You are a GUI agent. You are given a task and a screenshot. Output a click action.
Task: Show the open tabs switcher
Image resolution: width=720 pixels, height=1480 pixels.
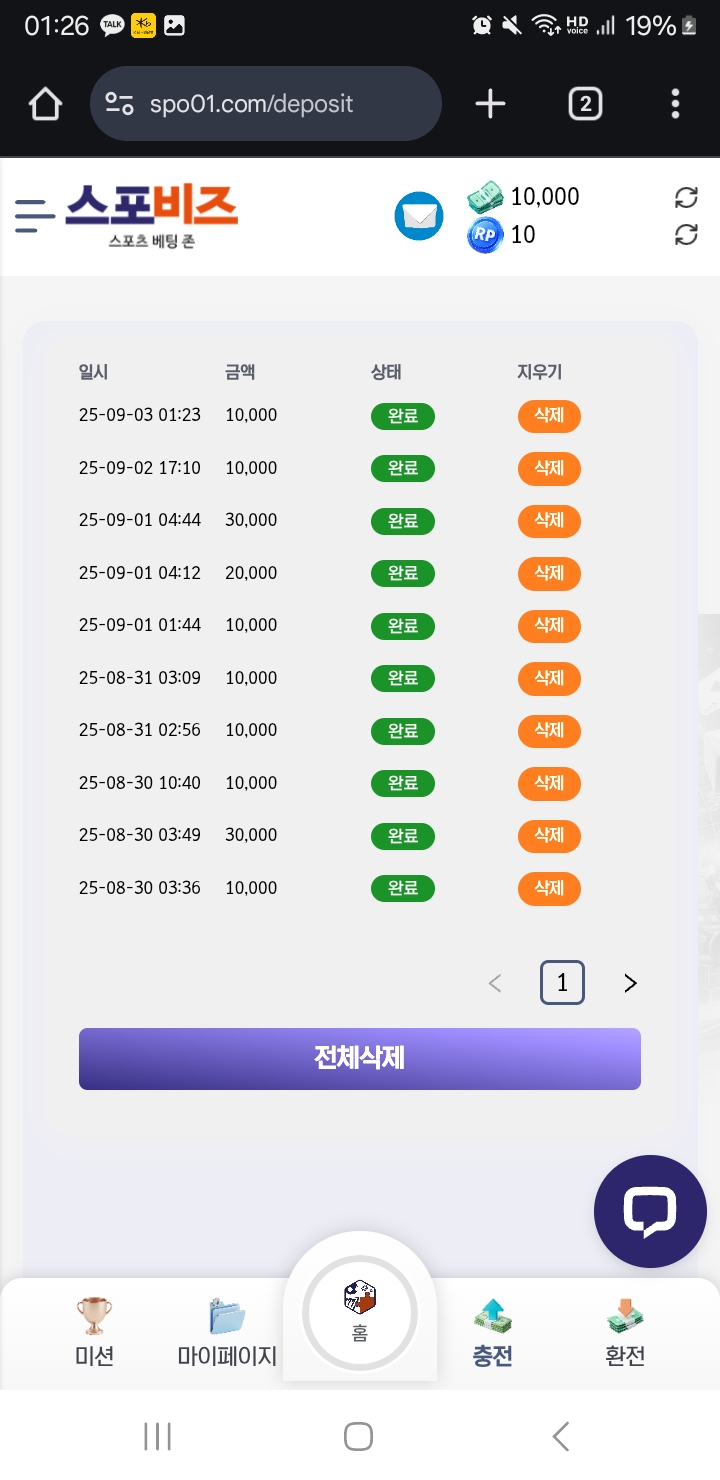585,104
